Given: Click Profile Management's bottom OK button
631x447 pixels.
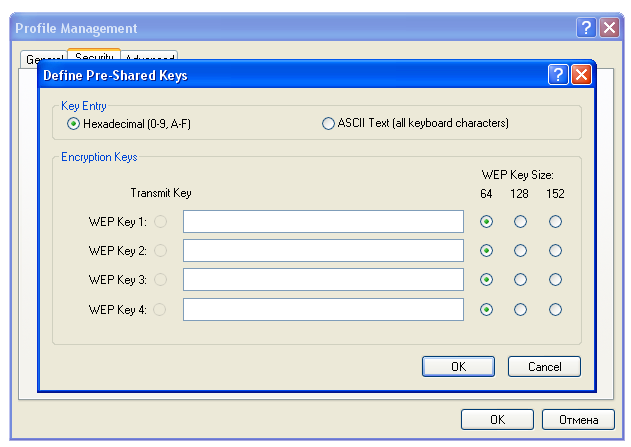Looking at the screenshot, I should tap(497, 419).
